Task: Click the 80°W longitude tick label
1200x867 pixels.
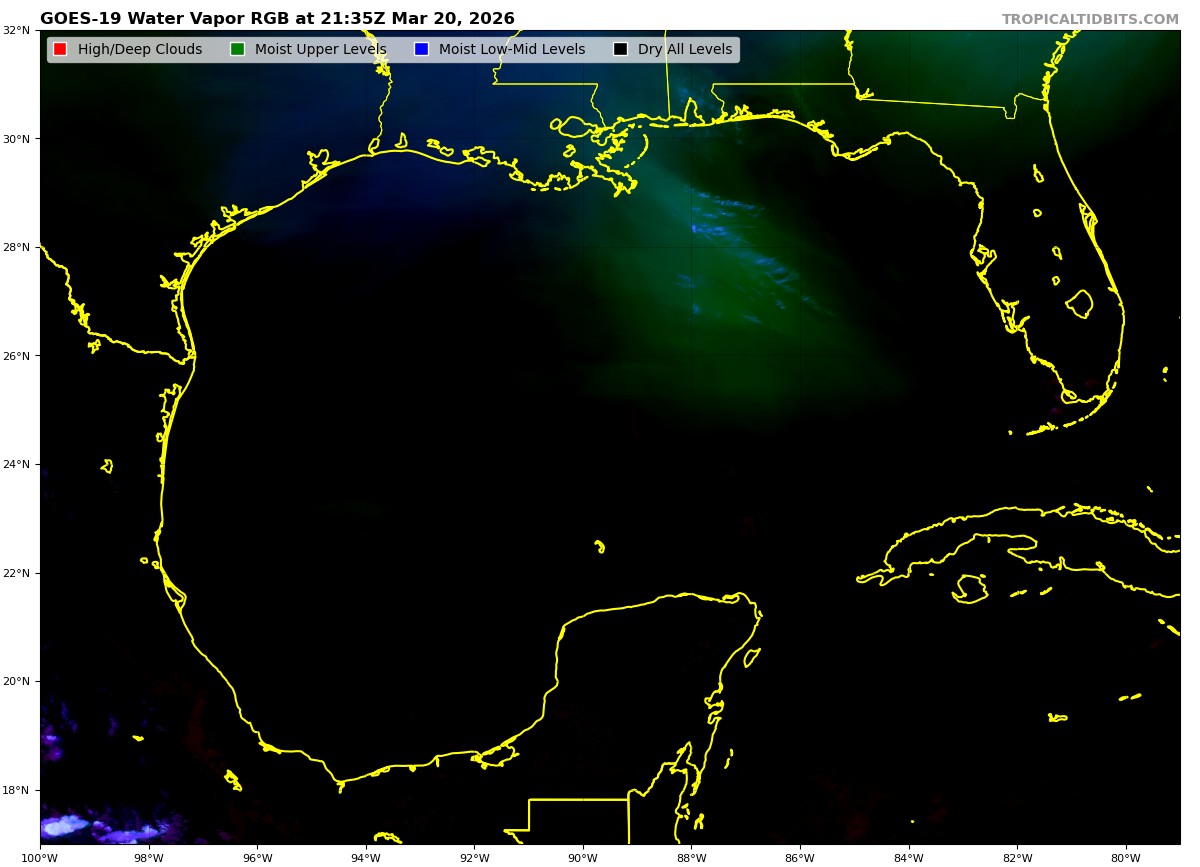Action: pos(1126,857)
